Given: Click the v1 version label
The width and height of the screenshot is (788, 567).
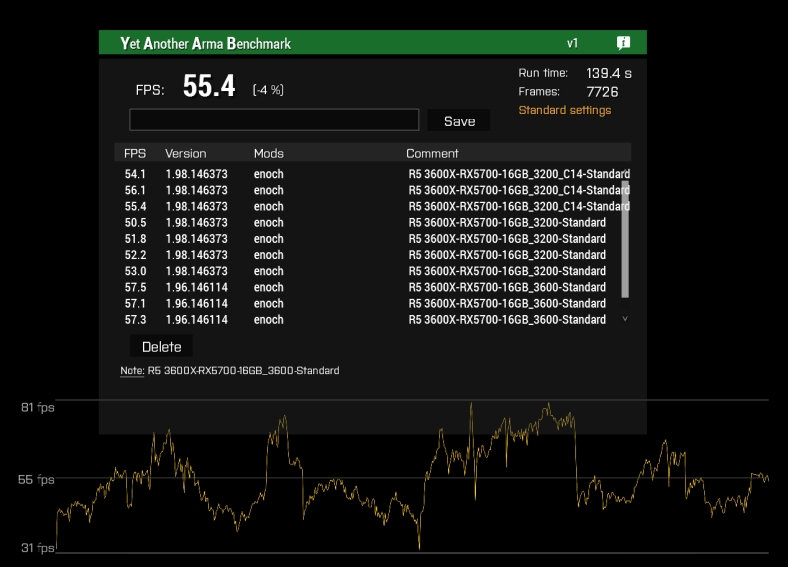Looking at the screenshot, I should [x=572, y=43].
